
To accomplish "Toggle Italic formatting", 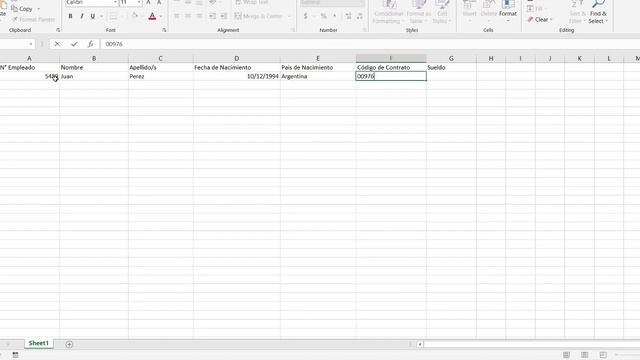I will [x=82, y=16].
